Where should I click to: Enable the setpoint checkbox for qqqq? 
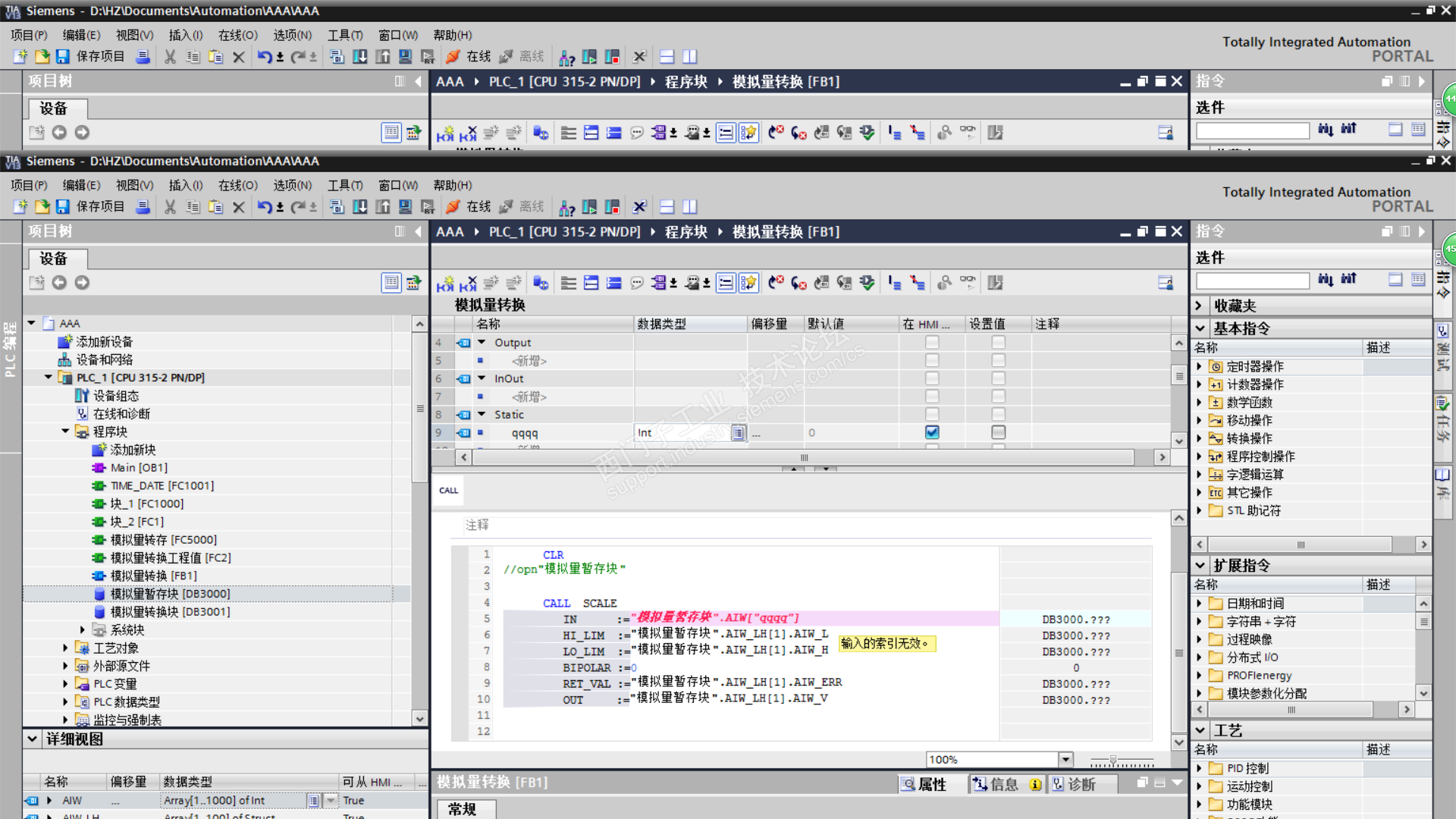point(998,432)
